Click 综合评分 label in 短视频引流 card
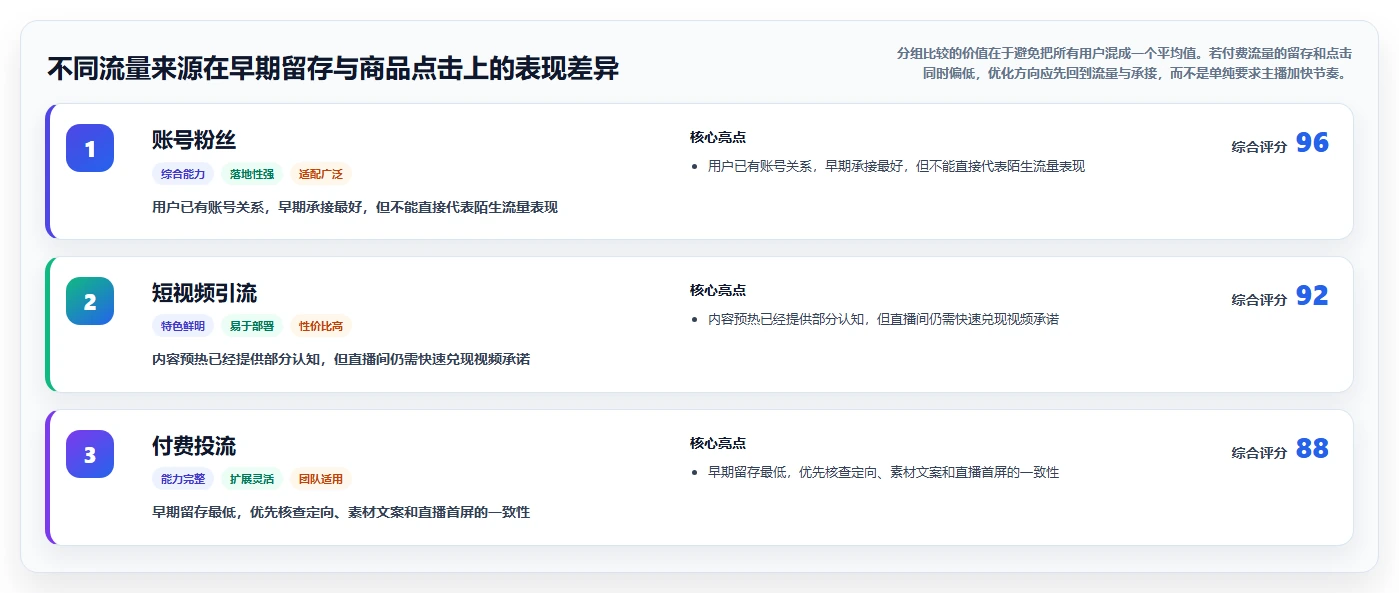This screenshot has height=593, width=1399. click(x=1259, y=300)
